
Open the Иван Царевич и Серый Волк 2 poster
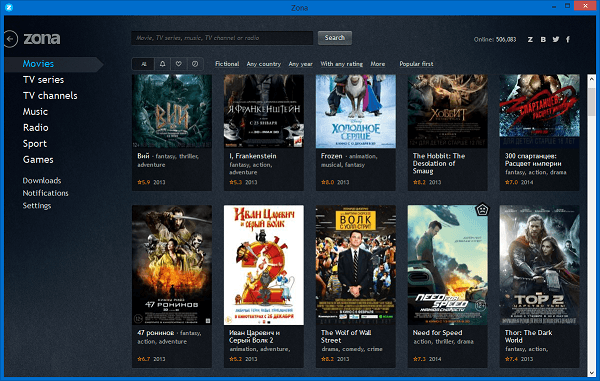[264, 265]
